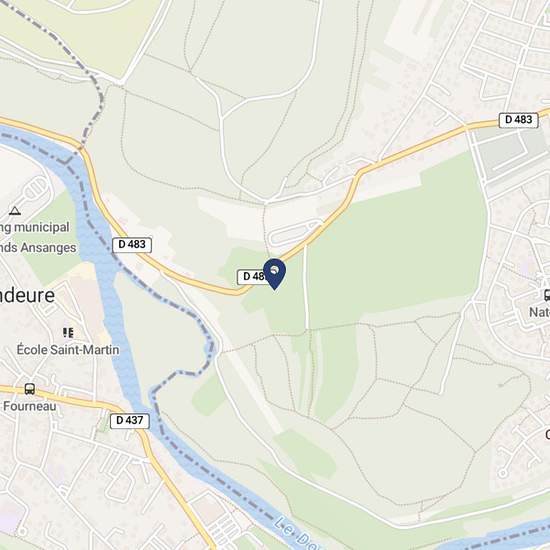The height and width of the screenshot is (550, 550).
Task: Click the campsite triangle icon
Action: 15,211
